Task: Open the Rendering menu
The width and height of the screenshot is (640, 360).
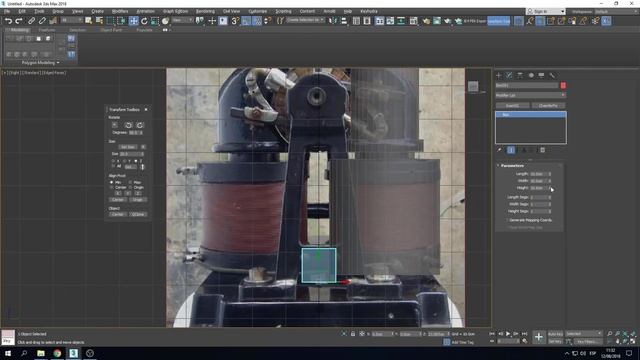Action: point(205,11)
